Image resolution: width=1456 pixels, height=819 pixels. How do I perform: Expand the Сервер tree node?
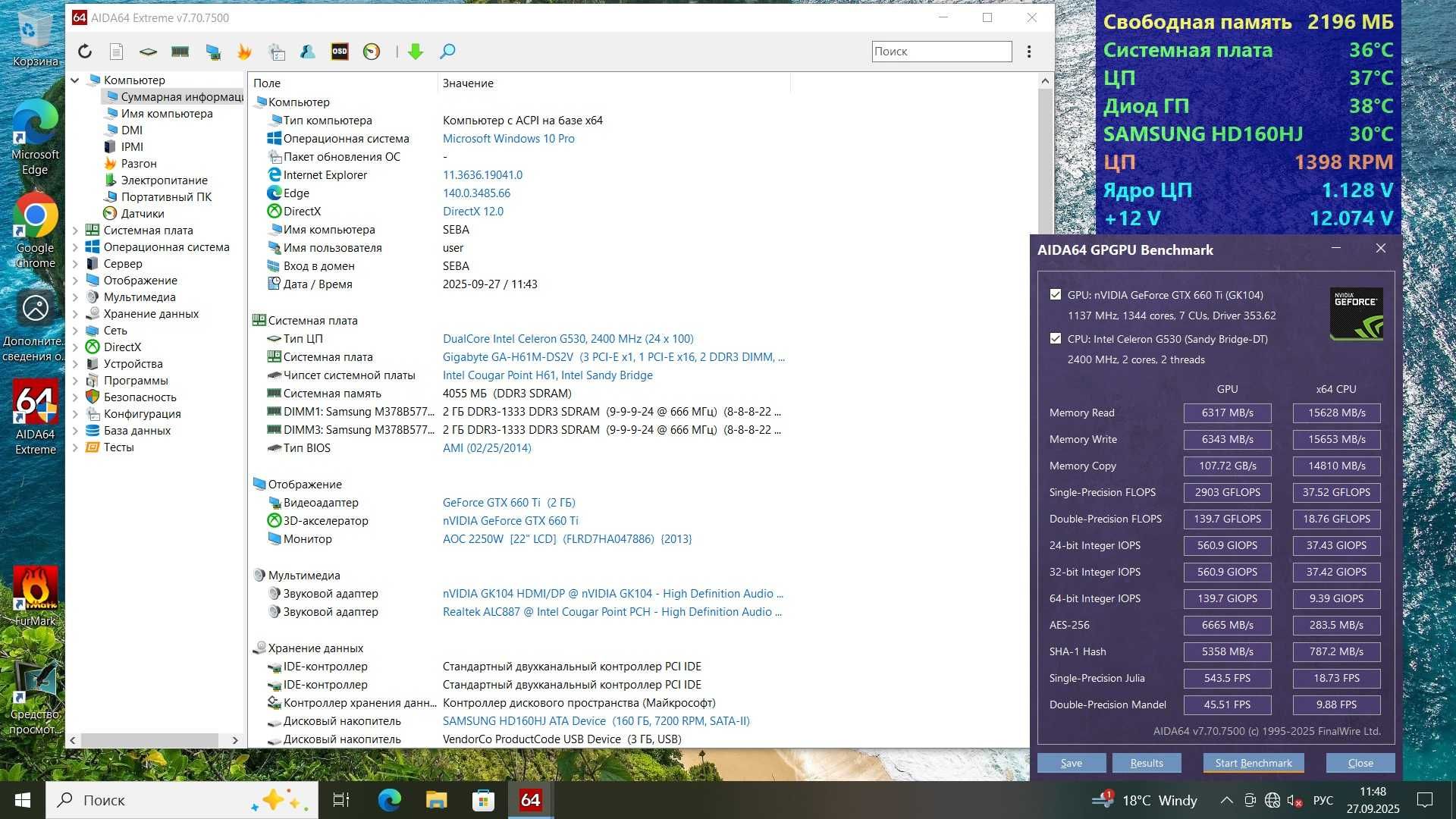pyautogui.click(x=75, y=263)
